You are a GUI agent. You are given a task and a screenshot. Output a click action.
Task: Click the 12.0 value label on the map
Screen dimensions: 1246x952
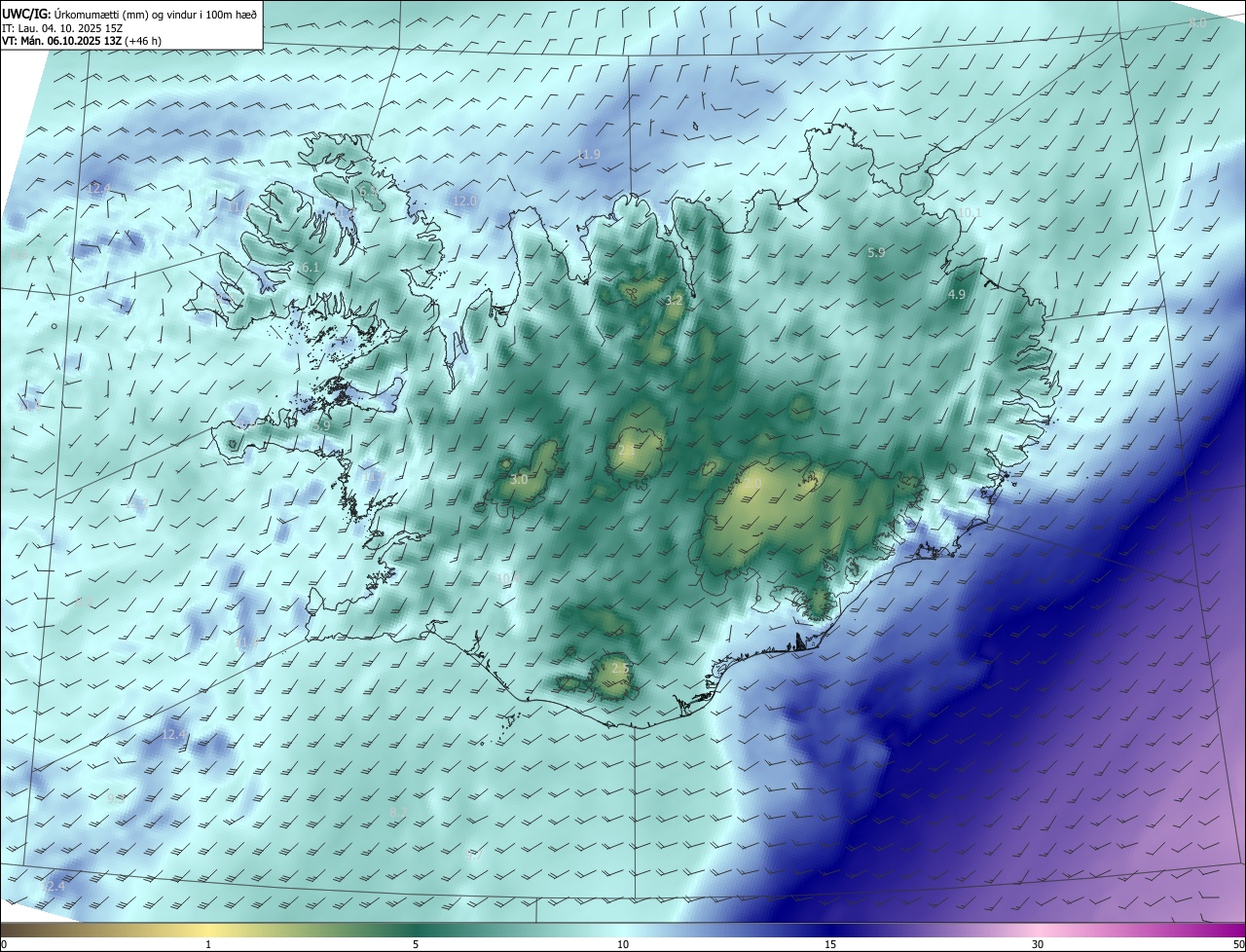coord(465,201)
